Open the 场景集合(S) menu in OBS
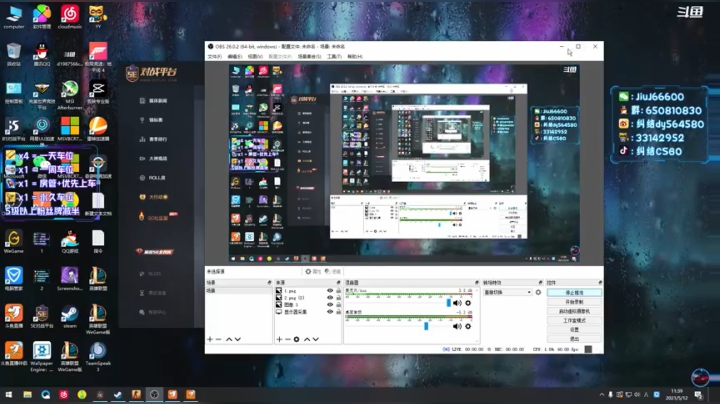 pos(309,56)
